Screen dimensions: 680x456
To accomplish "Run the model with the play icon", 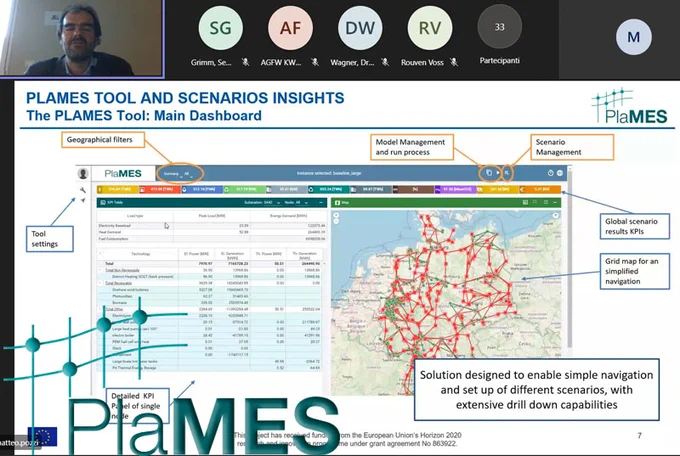I will click(x=498, y=173).
